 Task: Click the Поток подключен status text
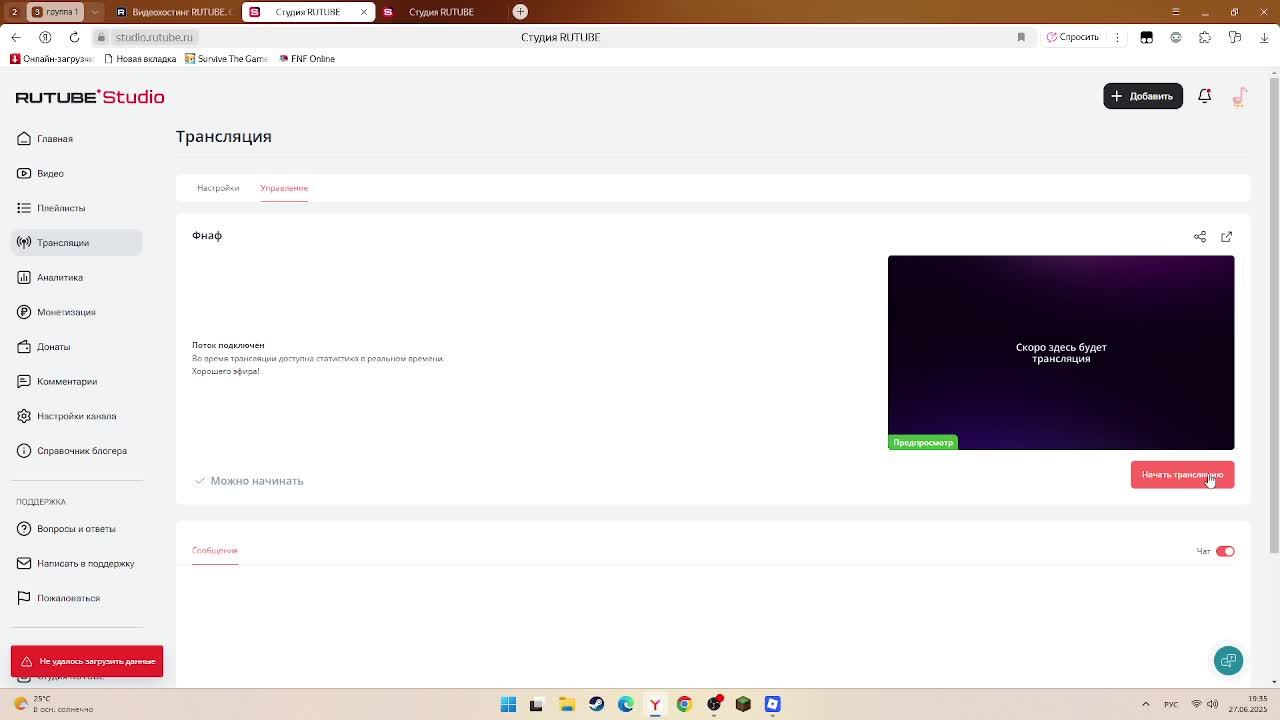(x=228, y=345)
